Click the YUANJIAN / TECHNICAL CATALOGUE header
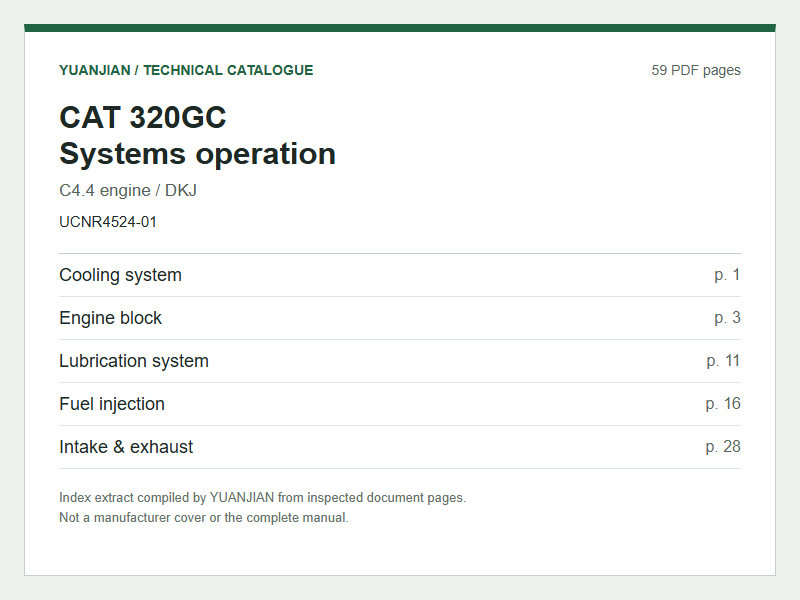The height and width of the screenshot is (600, 800). coord(186,70)
